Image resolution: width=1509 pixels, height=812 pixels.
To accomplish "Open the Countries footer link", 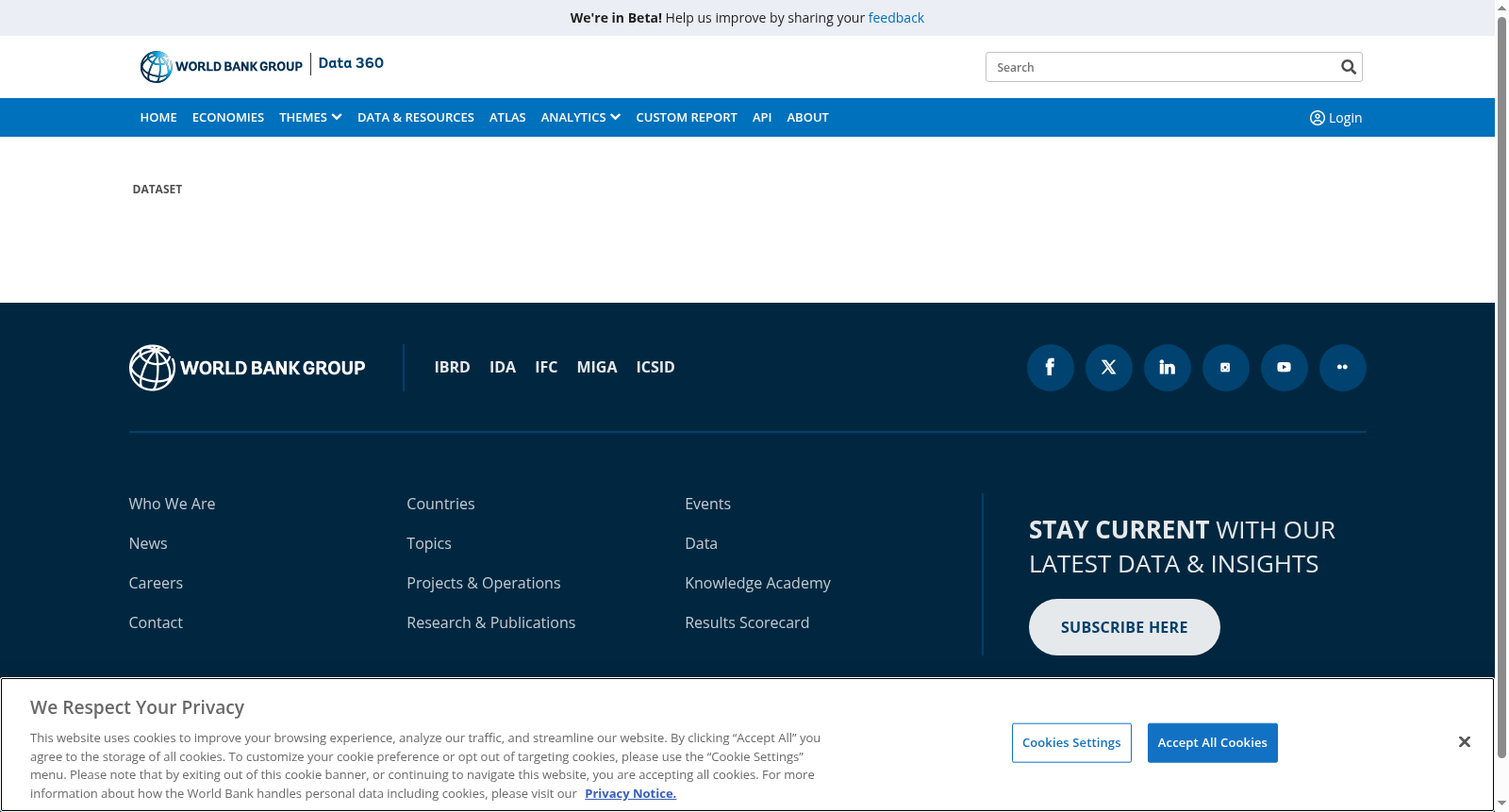I will coord(441,505).
